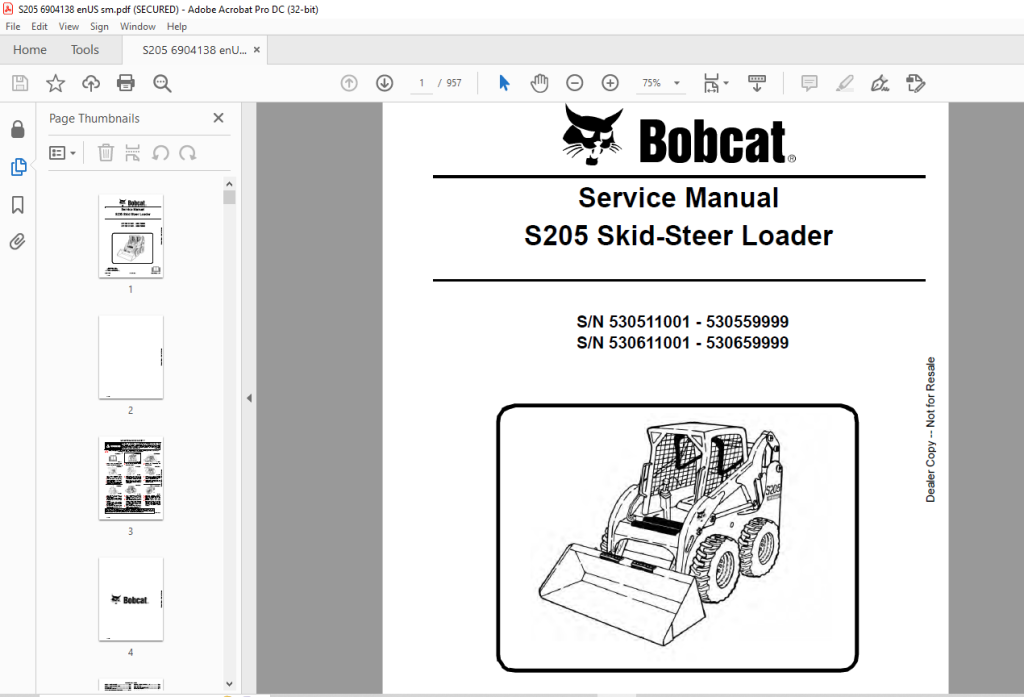The image size is (1024, 697).
Task: Print the document via the printer icon
Action: coord(125,83)
